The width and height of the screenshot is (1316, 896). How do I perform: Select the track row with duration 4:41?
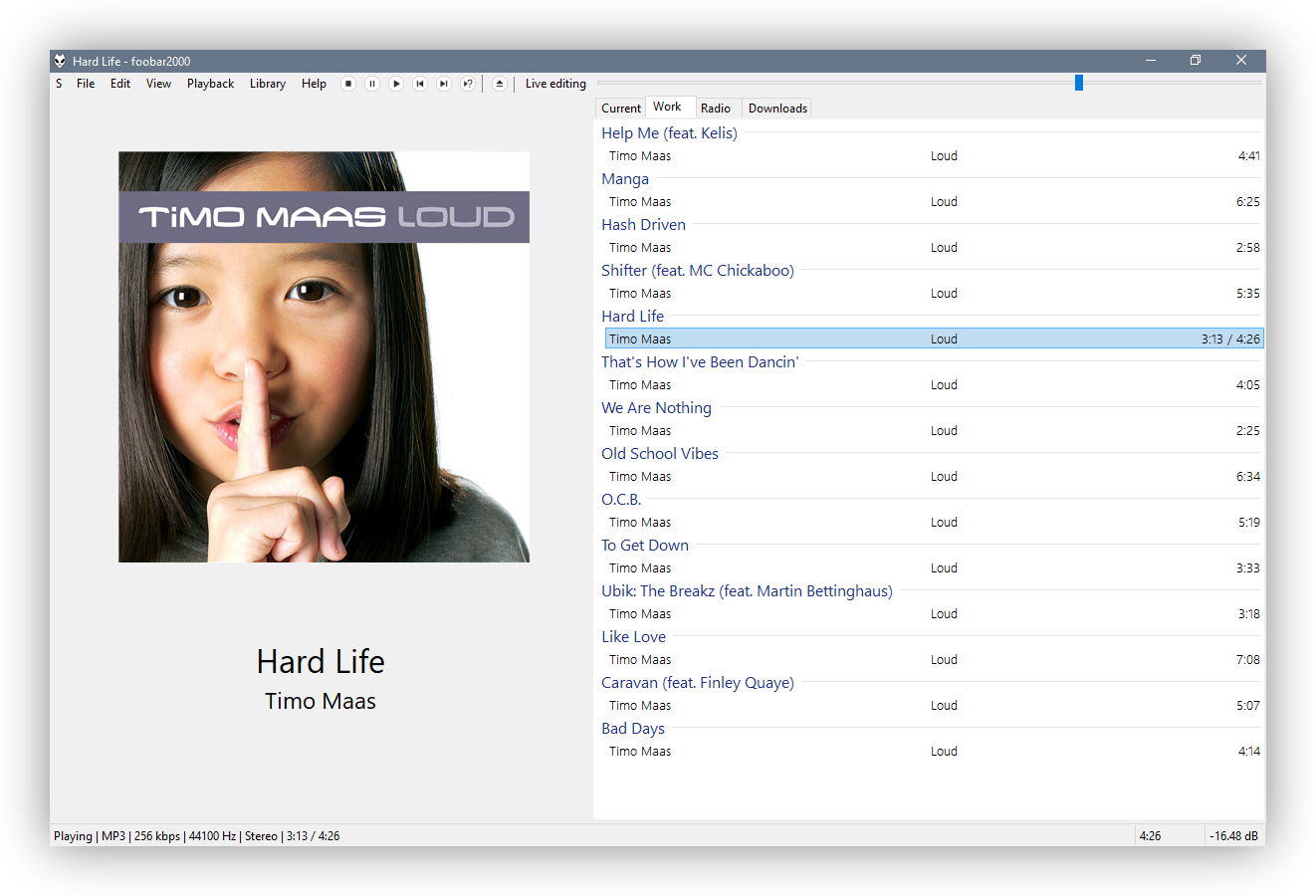[x=934, y=155]
